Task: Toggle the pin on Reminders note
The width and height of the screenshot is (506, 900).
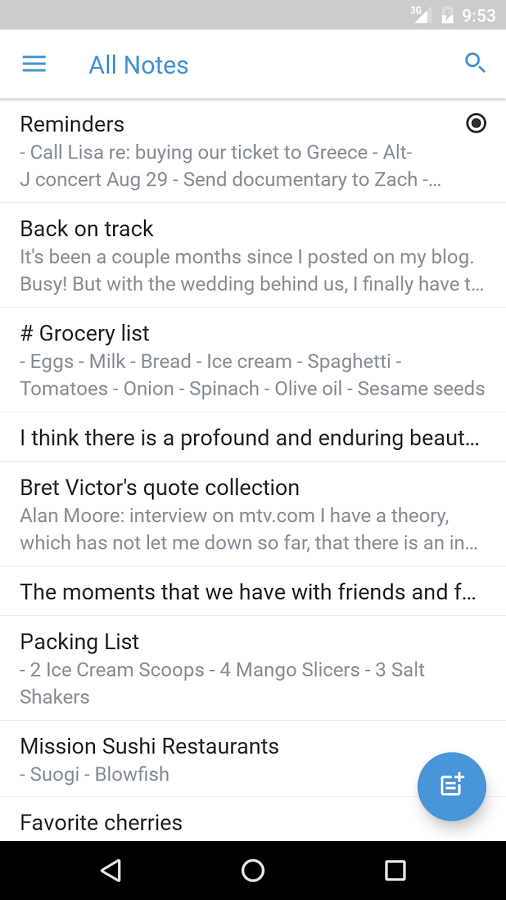Action: 476,123
